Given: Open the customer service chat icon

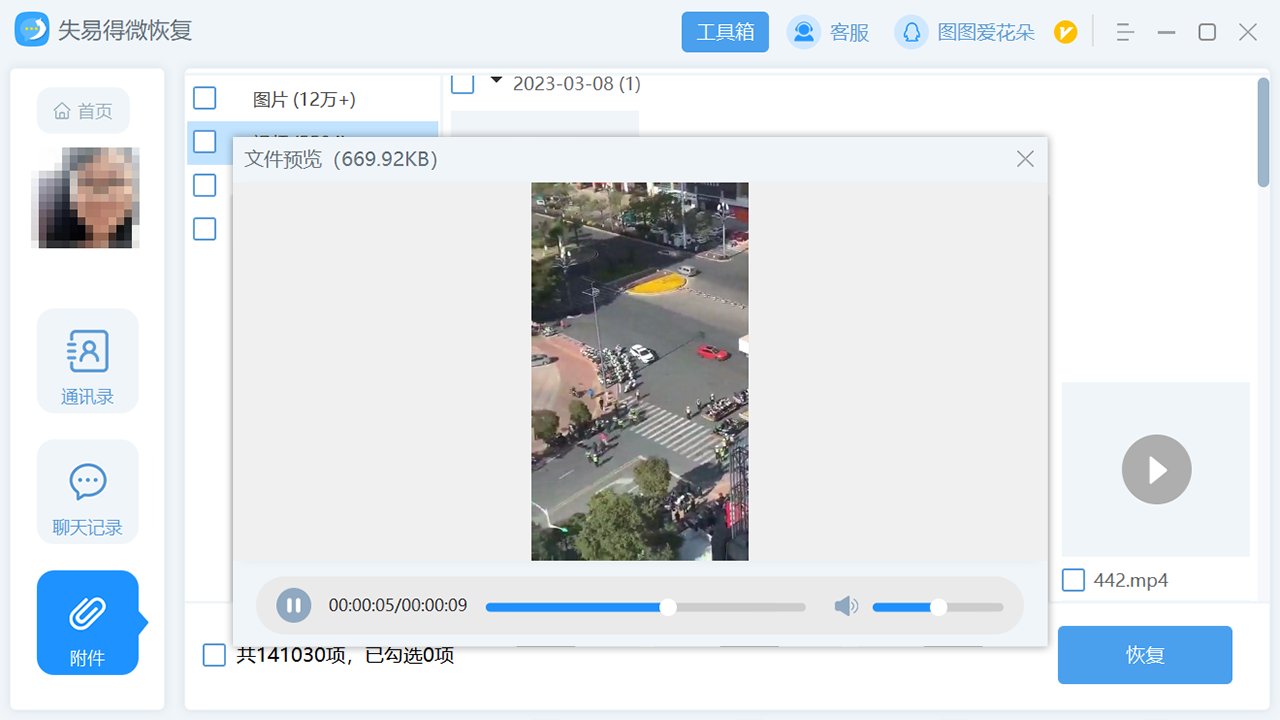Looking at the screenshot, I should tap(803, 32).
